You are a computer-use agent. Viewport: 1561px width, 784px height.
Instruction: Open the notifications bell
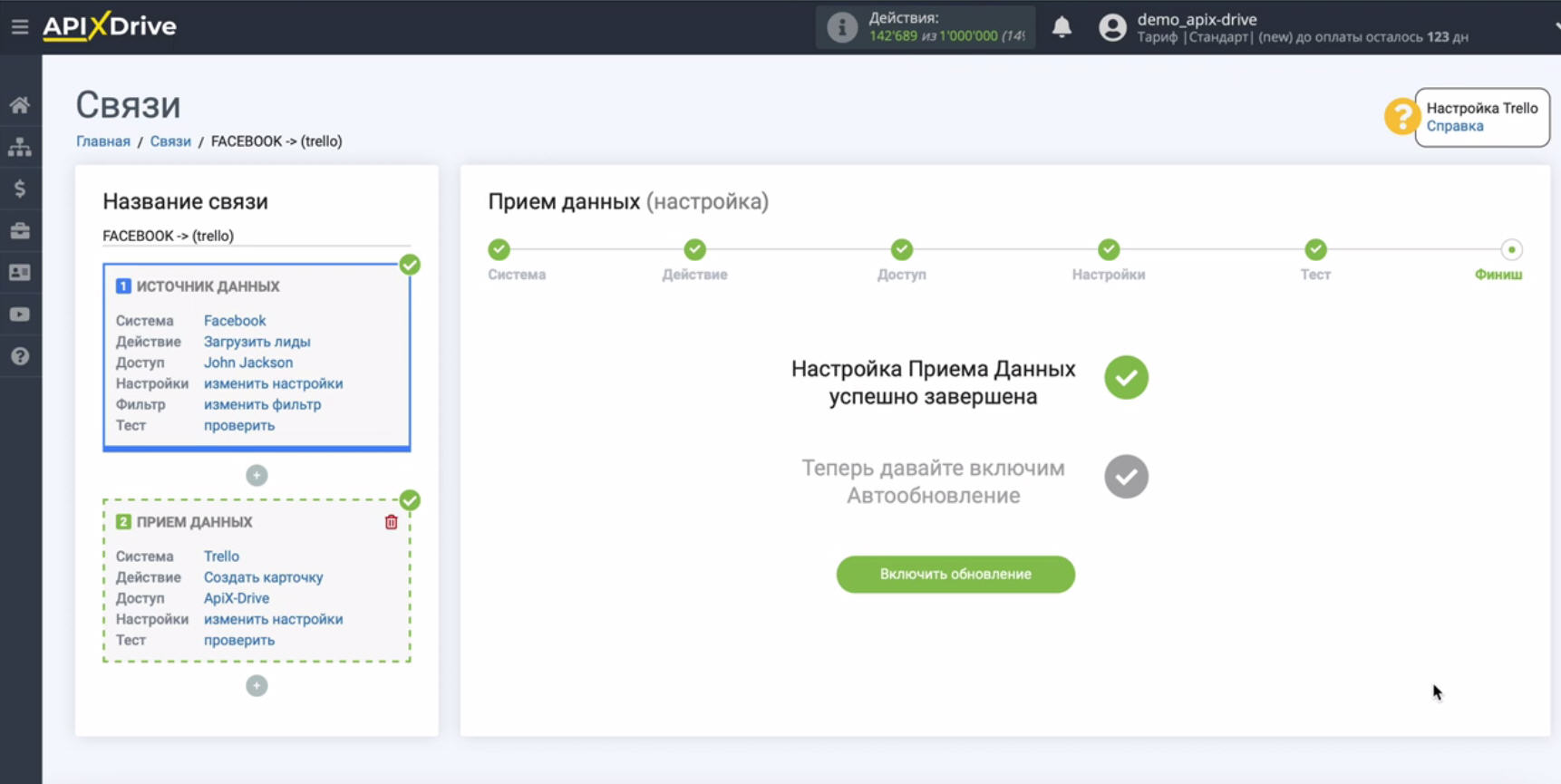click(1062, 27)
